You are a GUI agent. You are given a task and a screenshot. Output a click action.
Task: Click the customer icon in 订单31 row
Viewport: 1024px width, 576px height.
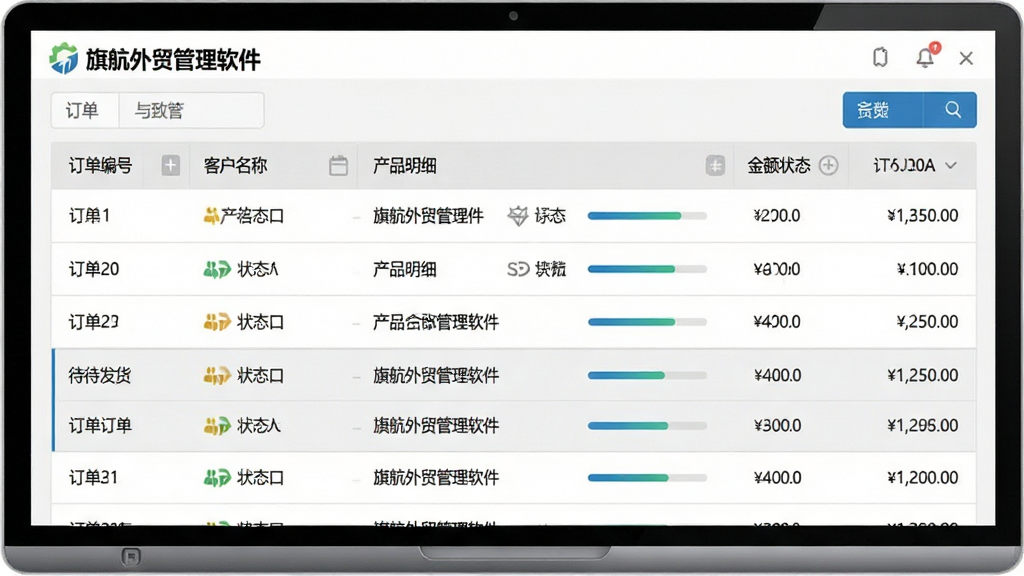click(217, 478)
